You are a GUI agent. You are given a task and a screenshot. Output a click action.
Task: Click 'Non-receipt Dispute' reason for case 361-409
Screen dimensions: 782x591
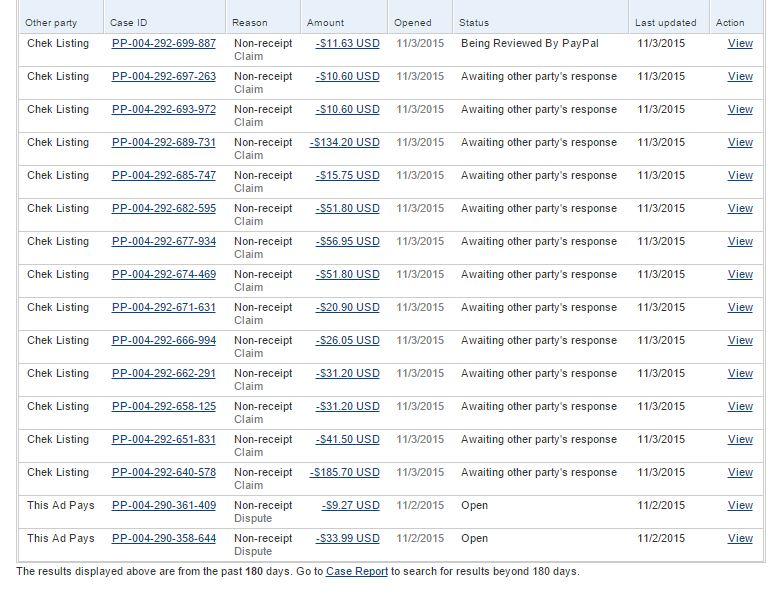point(263,511)
